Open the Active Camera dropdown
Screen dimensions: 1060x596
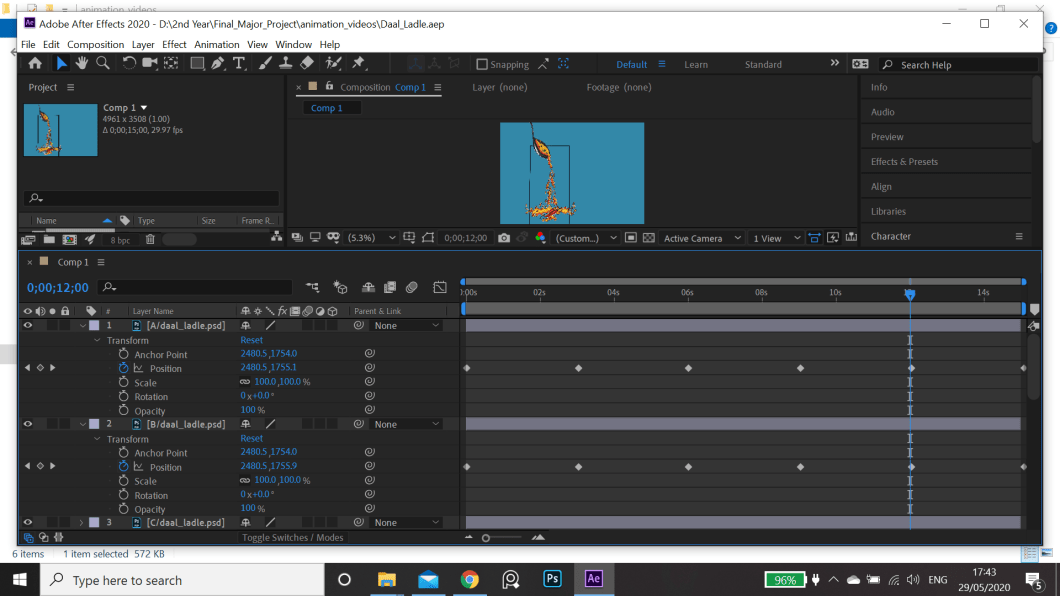pos(702,238)
